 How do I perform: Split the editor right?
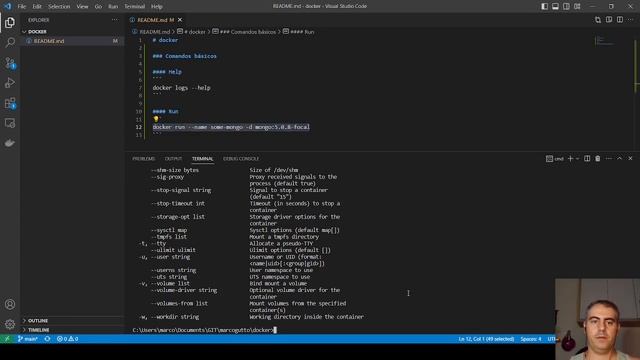(620, 20)
